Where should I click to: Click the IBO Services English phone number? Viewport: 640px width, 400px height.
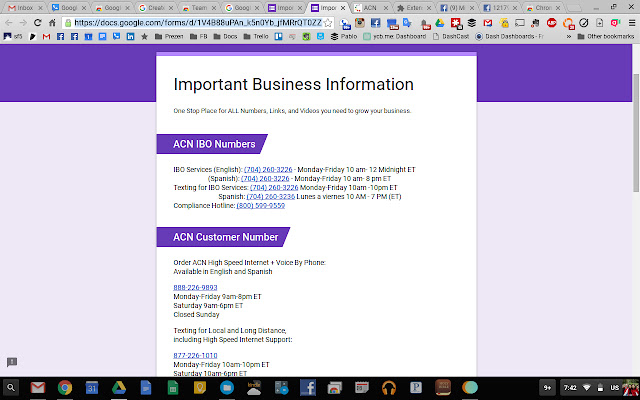click(268, 169)
